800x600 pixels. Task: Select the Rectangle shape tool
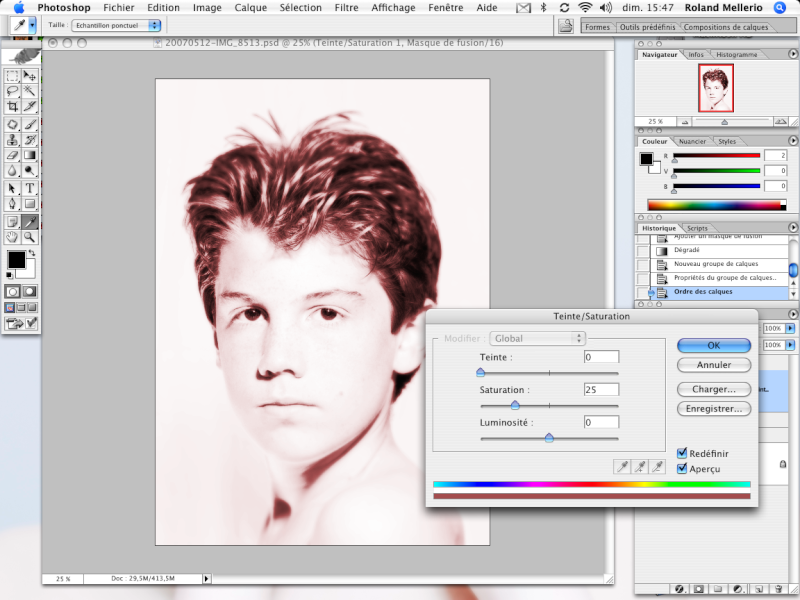click(x=30, y=204)
